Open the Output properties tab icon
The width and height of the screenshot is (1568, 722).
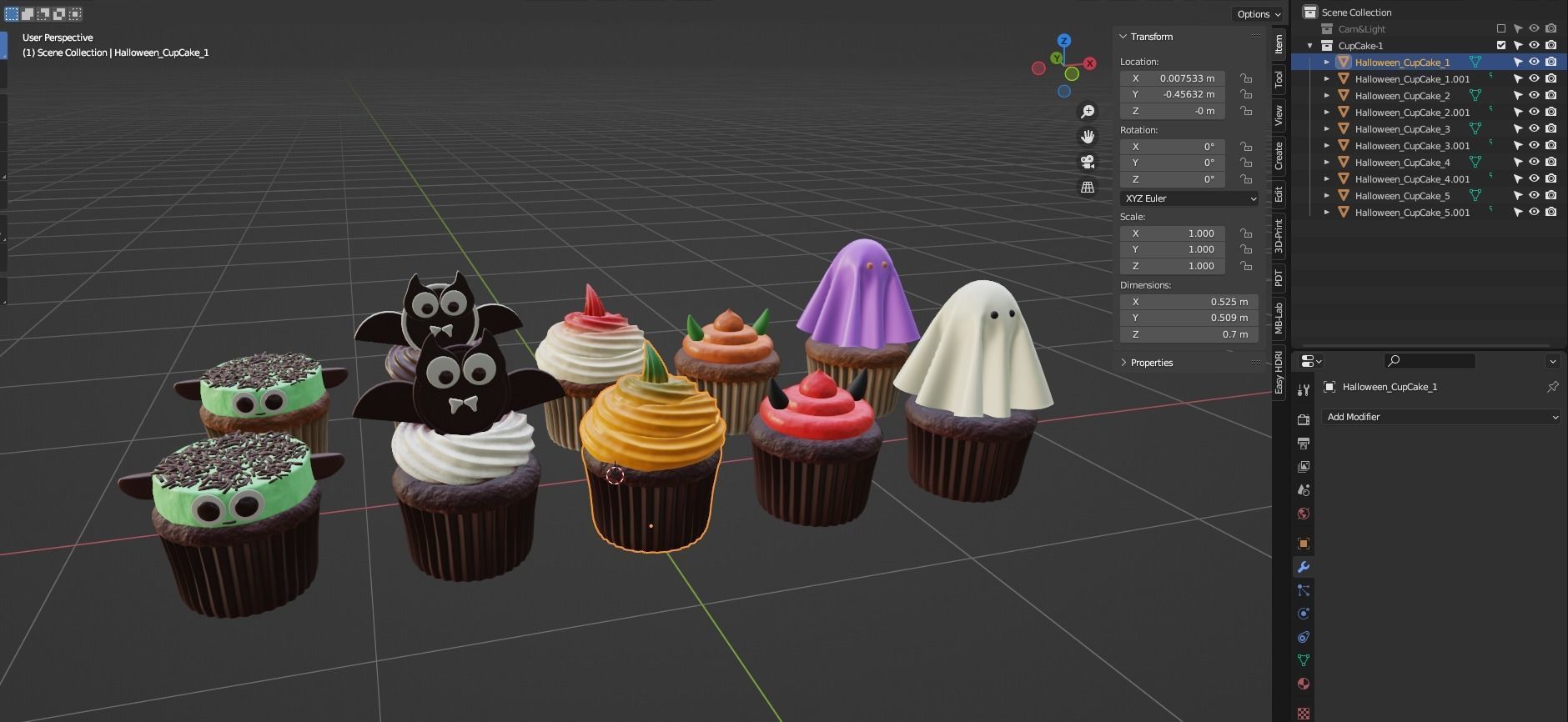(x=1304, y=443)
